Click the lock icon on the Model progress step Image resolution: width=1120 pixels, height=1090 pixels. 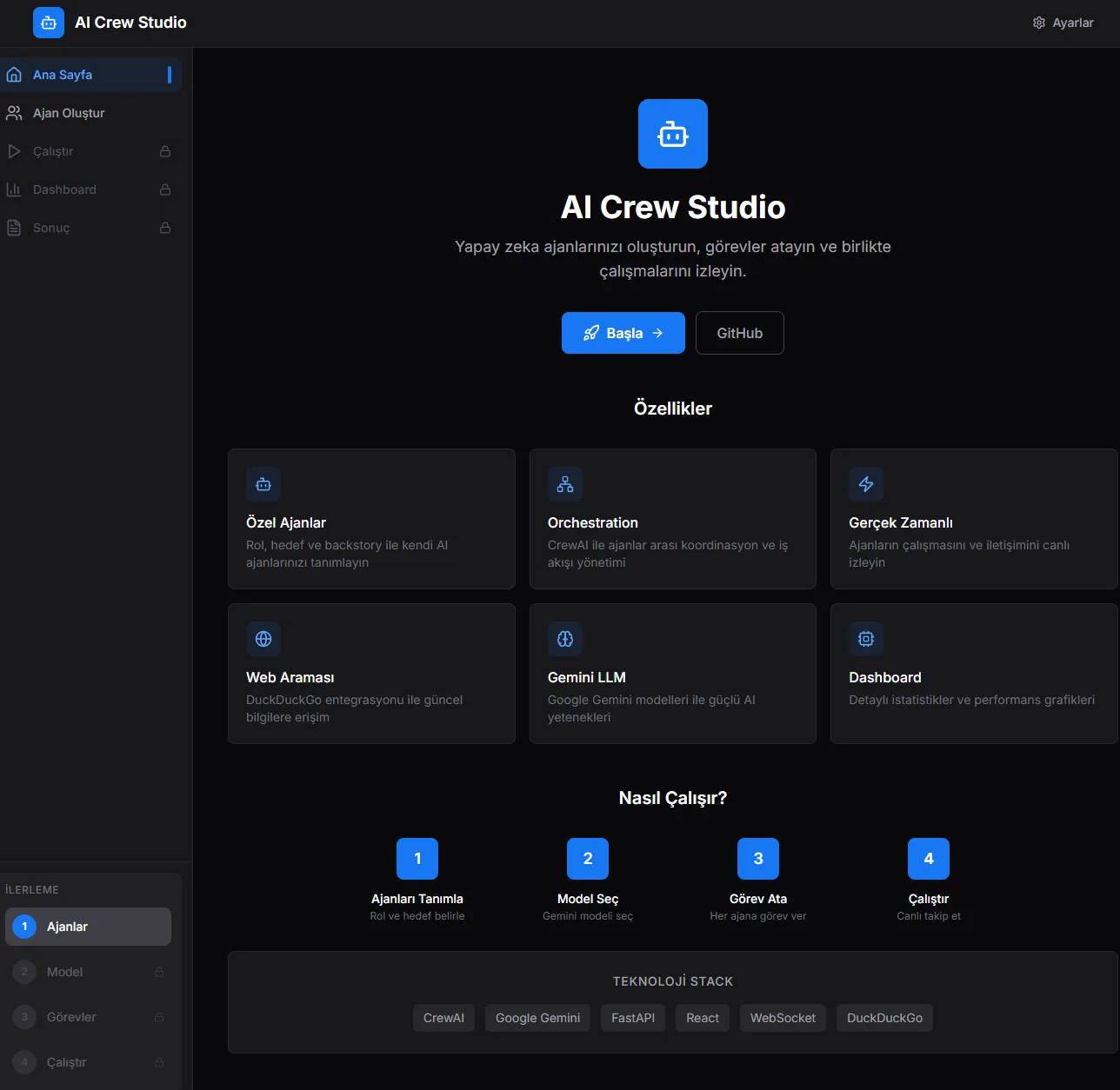tap(159, 972)
